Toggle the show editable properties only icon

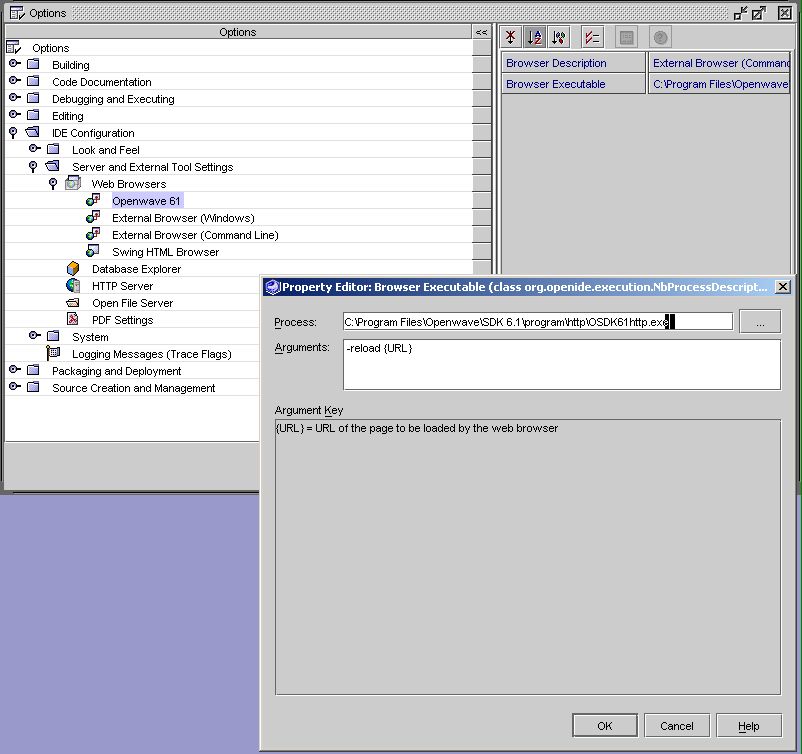pyautogui.click(x=592, y=37)
